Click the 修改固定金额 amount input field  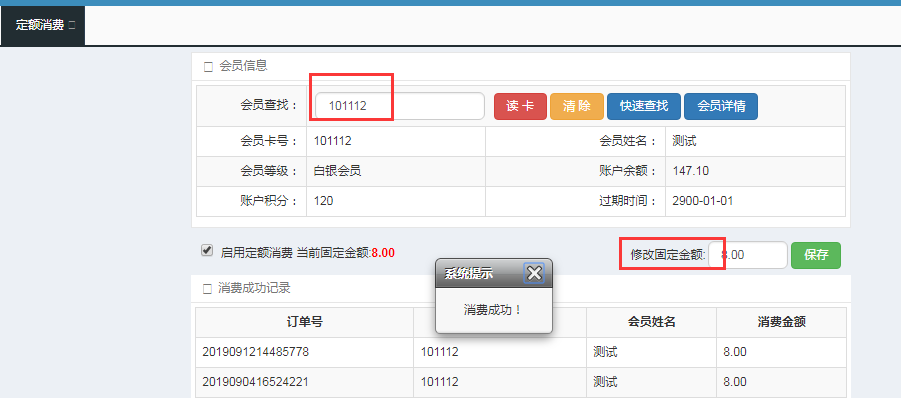pyautogui.click(x=748, y=255)
